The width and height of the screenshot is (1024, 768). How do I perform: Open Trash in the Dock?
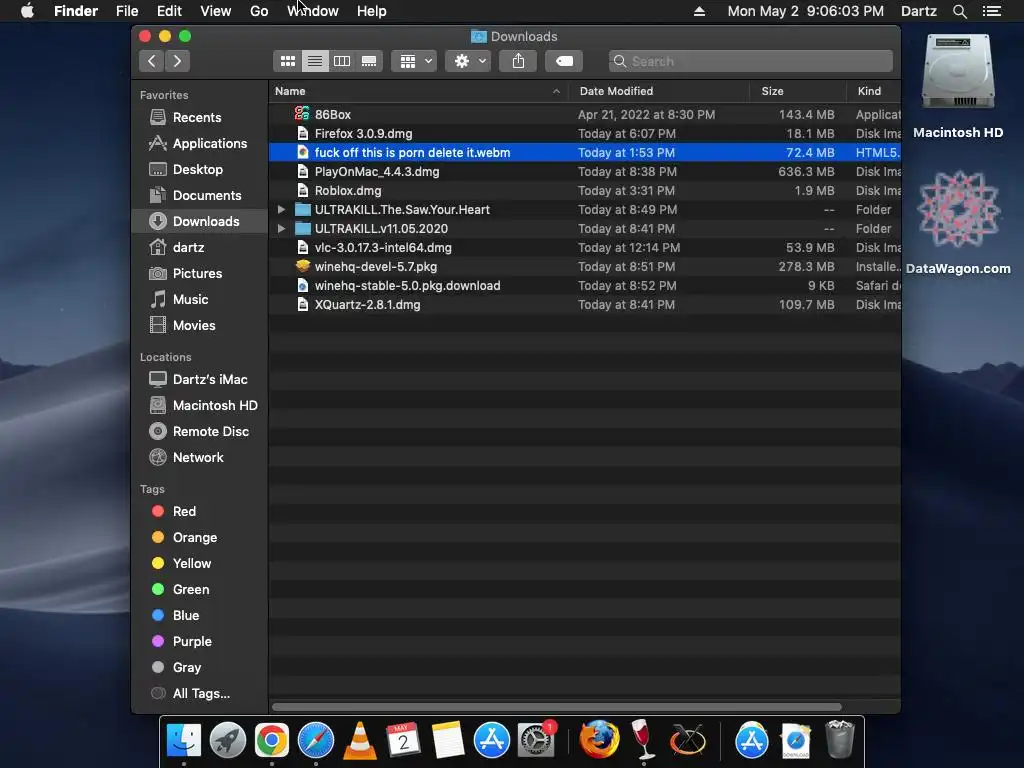(840, 741)
